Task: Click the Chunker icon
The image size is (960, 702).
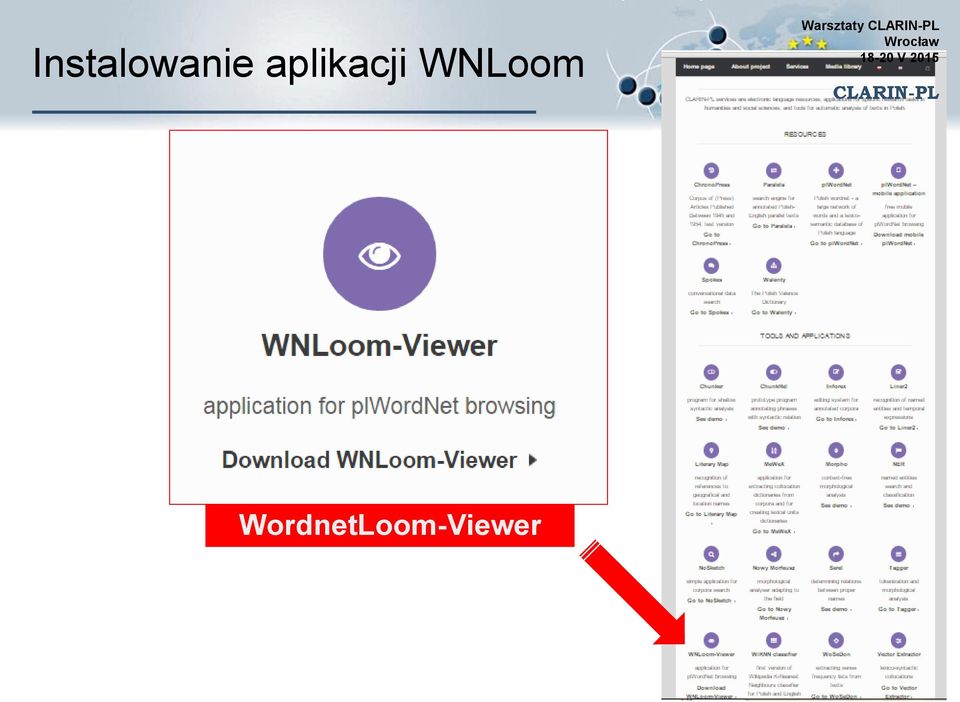Action: click(711, 372)
